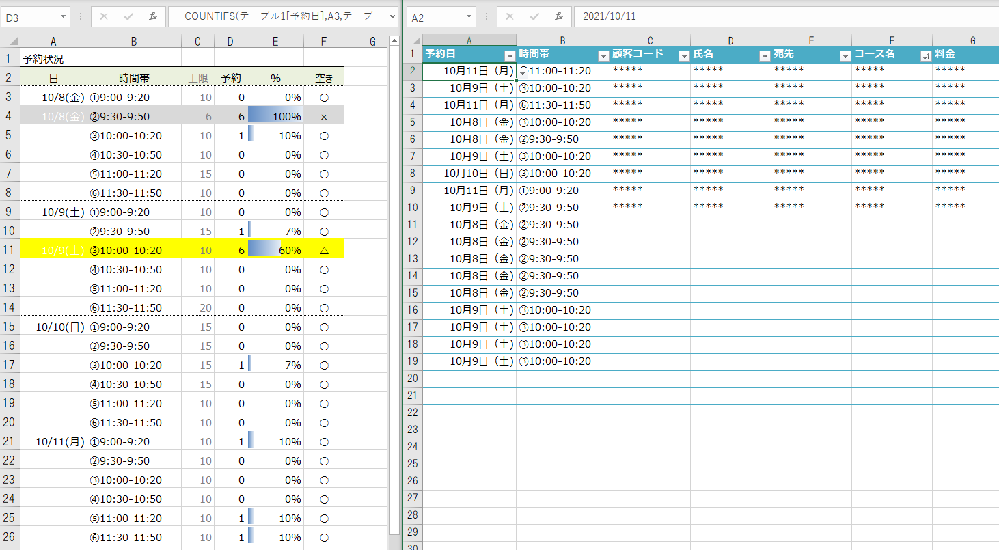Select column D header in right window
This screenshot has height=550, width=999.
point(730,40)
